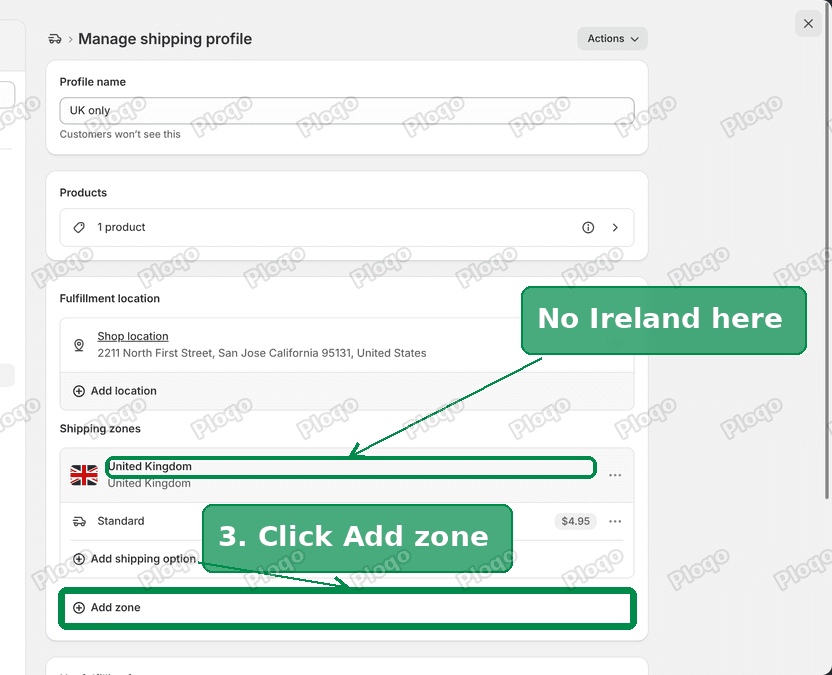Click plus icon beside Add shipping option
The image size is (832, 675).
pyautogui.click(x=79, y=559)
